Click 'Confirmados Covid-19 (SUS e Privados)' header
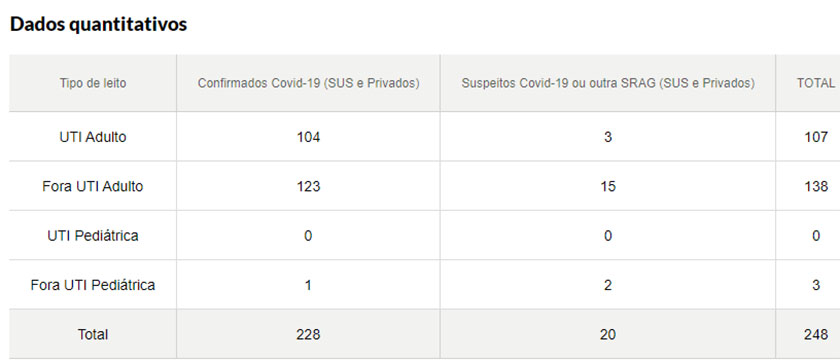This screenshot has height=361, width=840. click(x=309, y=84)
